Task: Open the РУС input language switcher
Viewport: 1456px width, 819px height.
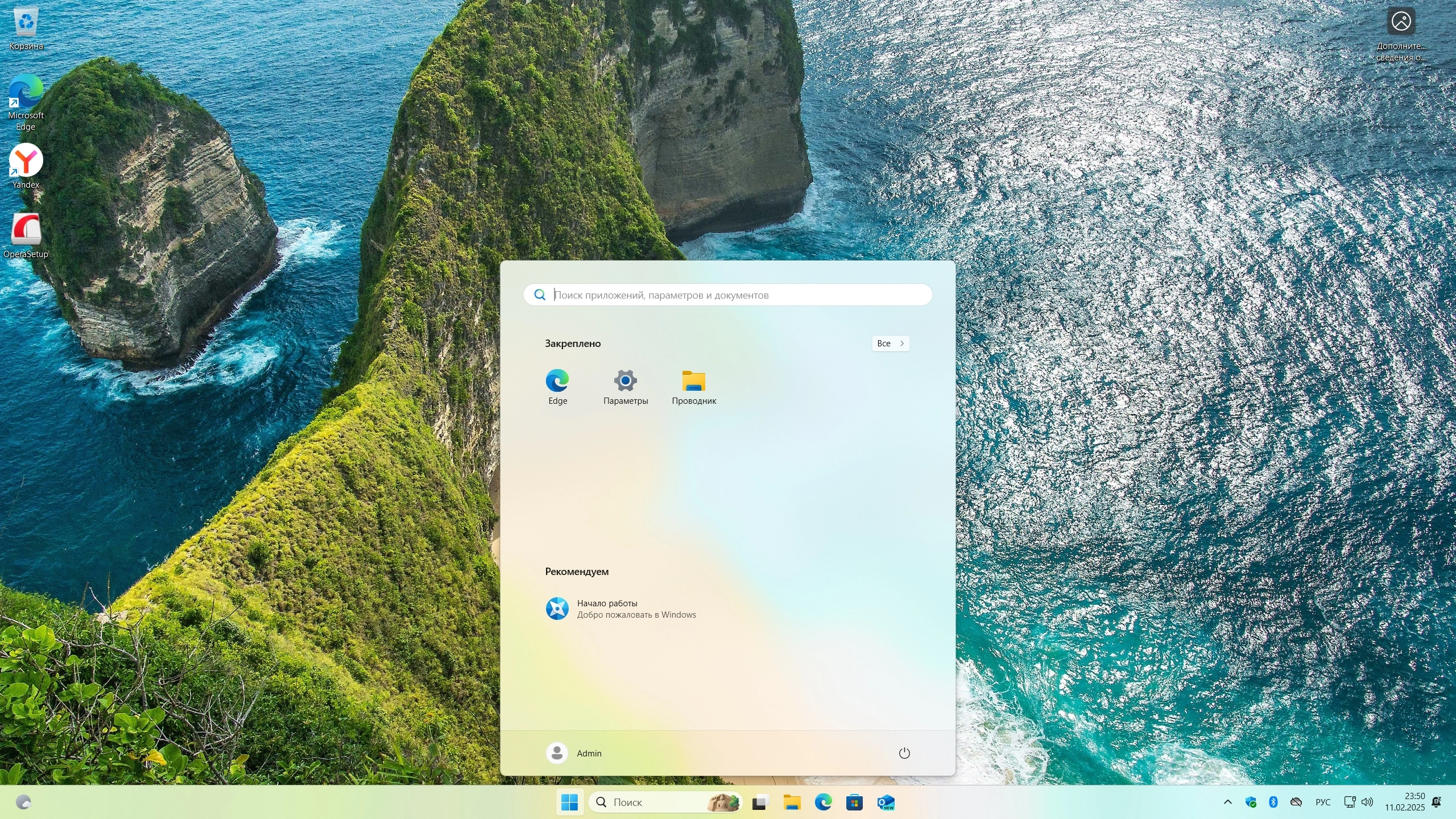Action: tap(1323, 802)
